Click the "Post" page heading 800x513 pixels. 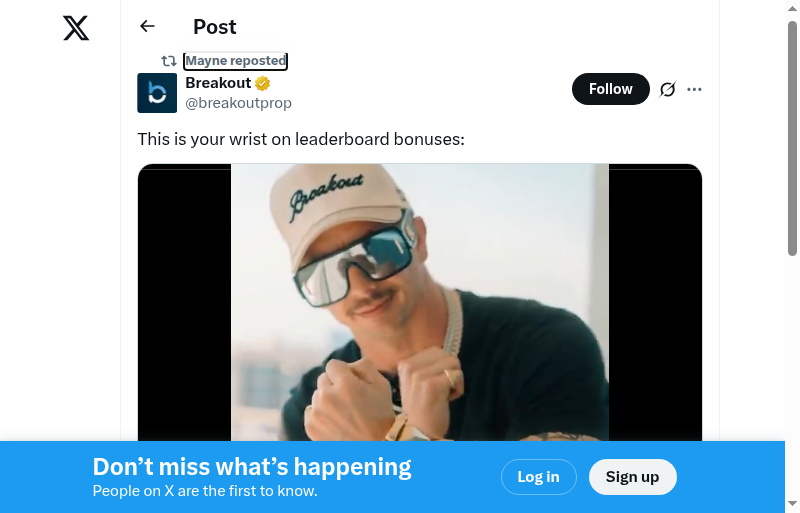pyautogui.click(x=215, y=27)
